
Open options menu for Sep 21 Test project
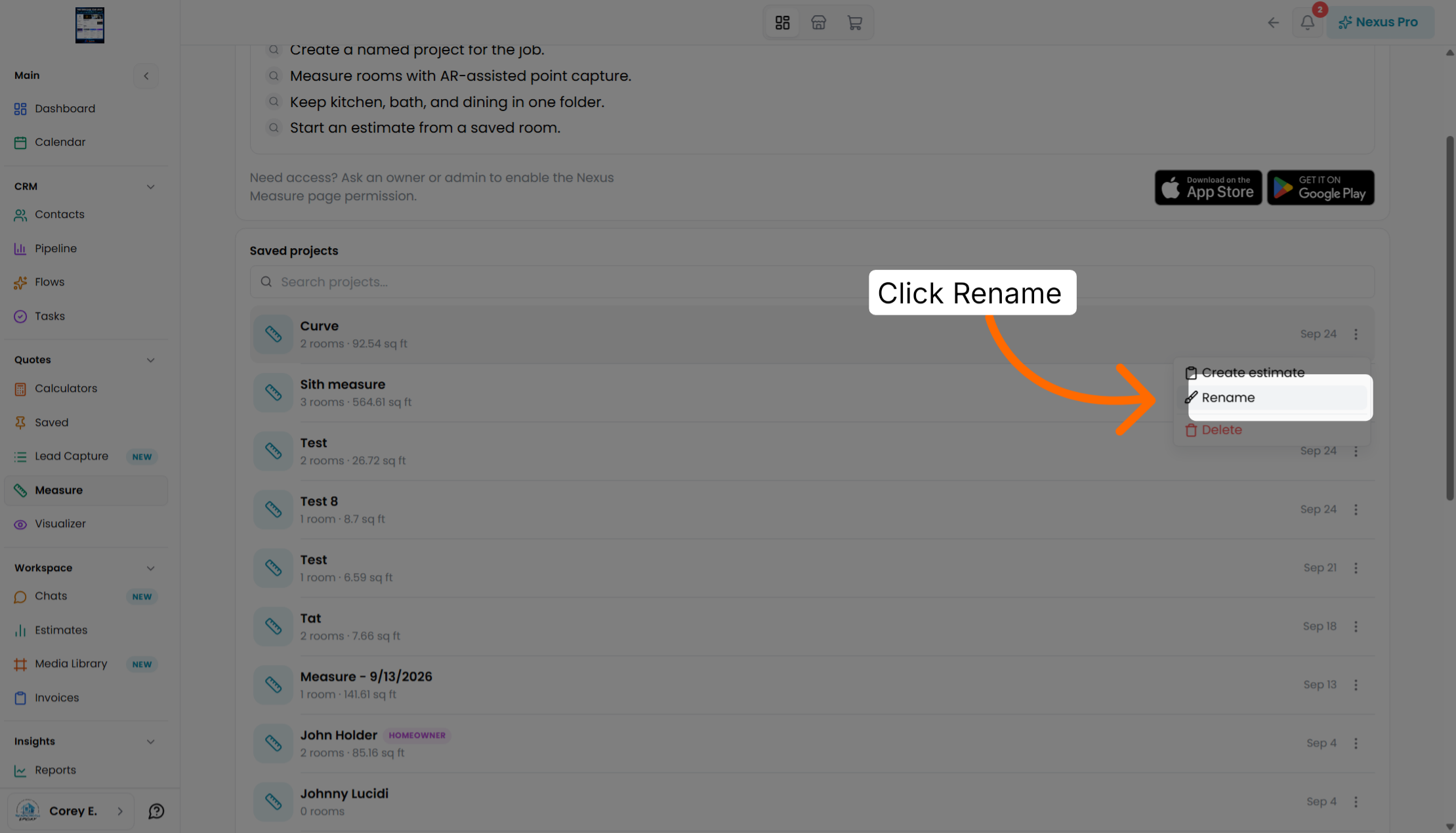[x=1356, y=568]
